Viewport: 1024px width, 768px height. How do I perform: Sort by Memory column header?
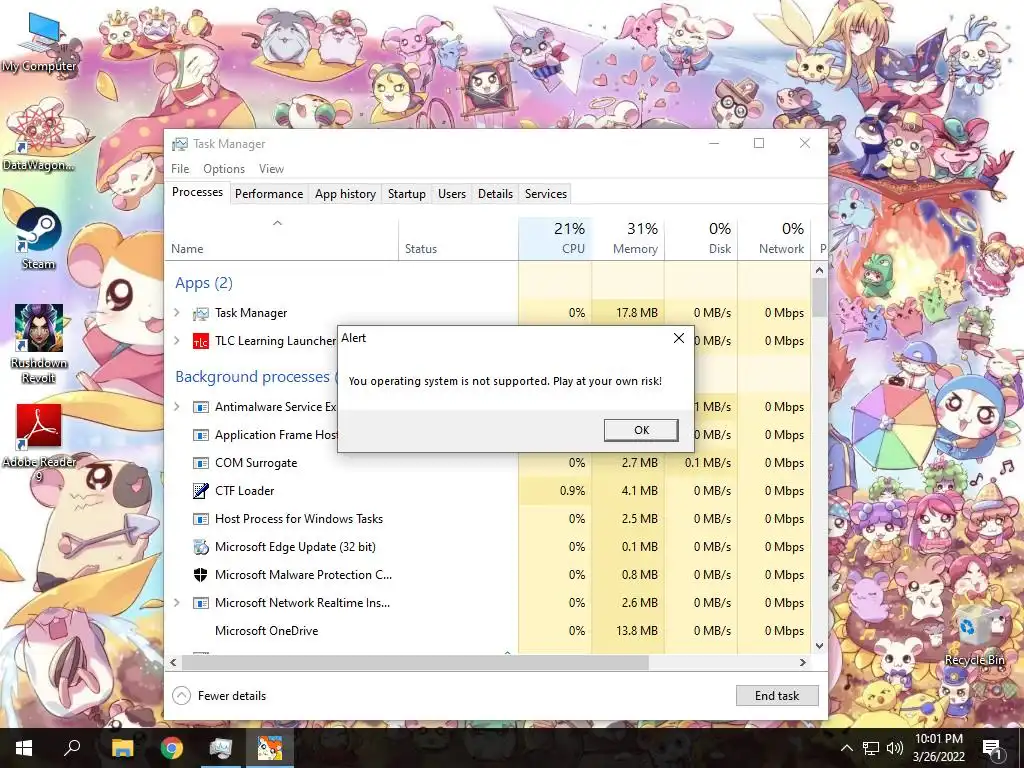click(628, 239)
